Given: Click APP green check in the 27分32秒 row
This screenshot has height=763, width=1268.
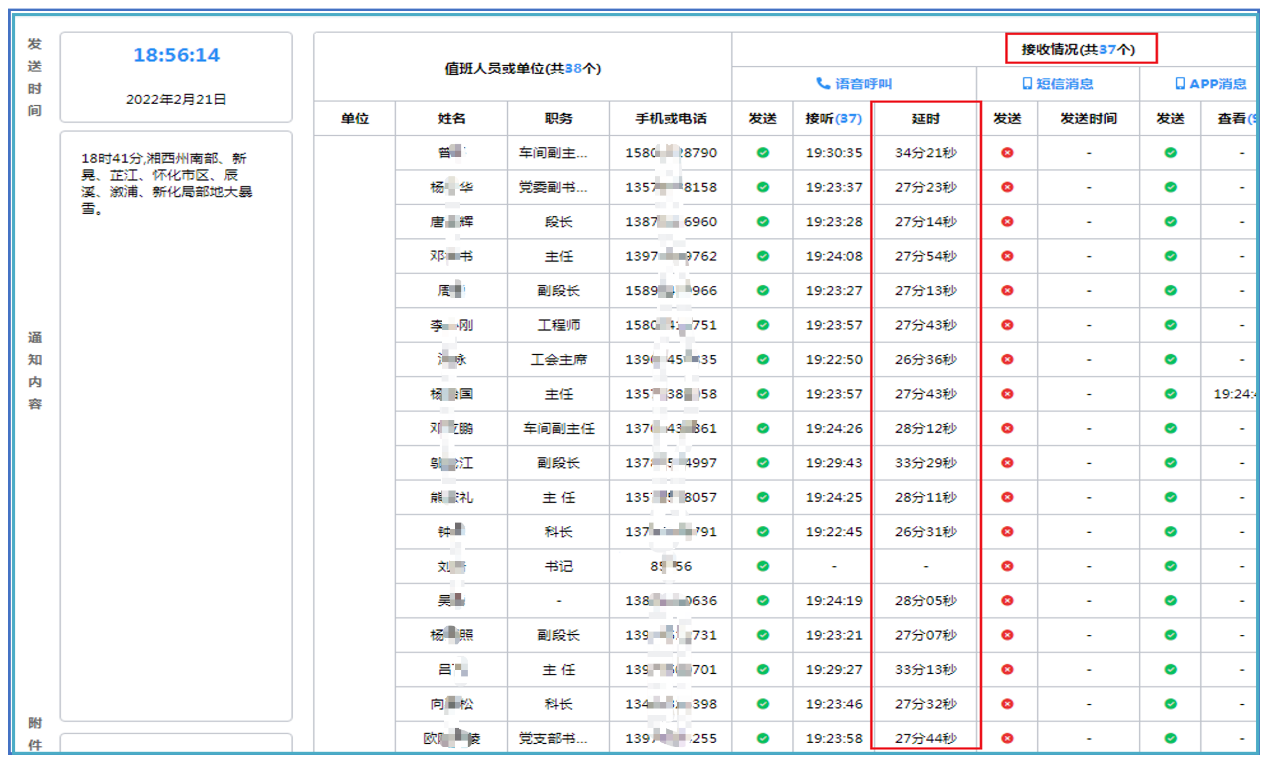Looking at the screenshot, I should tap(1171, 704).
